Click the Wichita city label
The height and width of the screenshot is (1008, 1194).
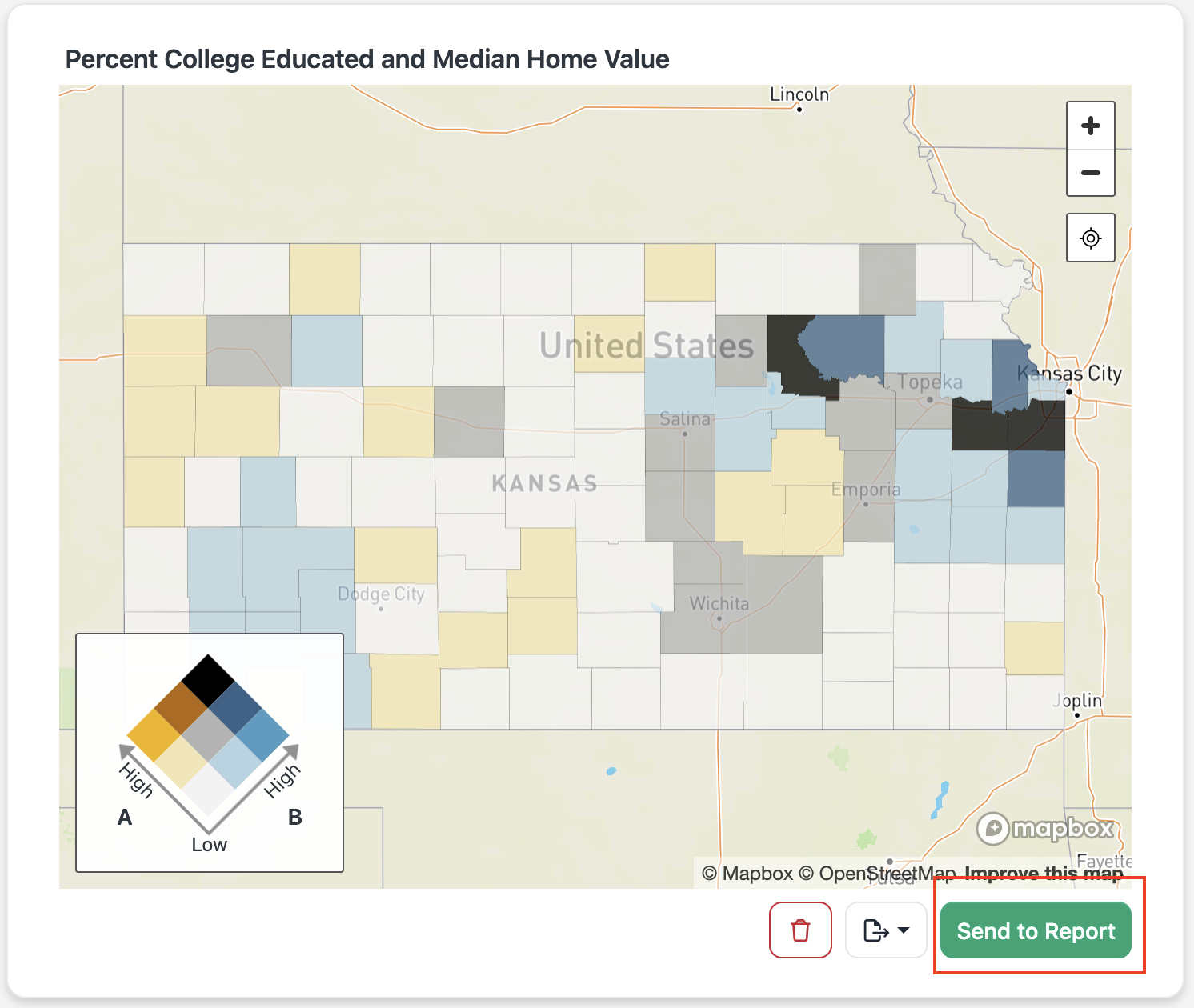(x=719, y=603)
